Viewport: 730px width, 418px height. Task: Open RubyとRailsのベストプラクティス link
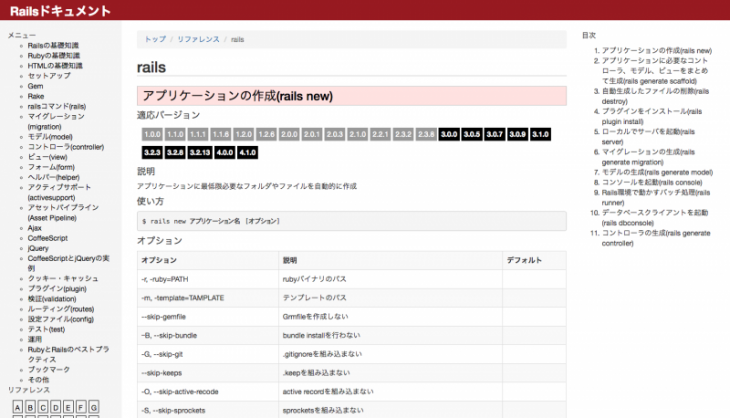pos(68,354)
